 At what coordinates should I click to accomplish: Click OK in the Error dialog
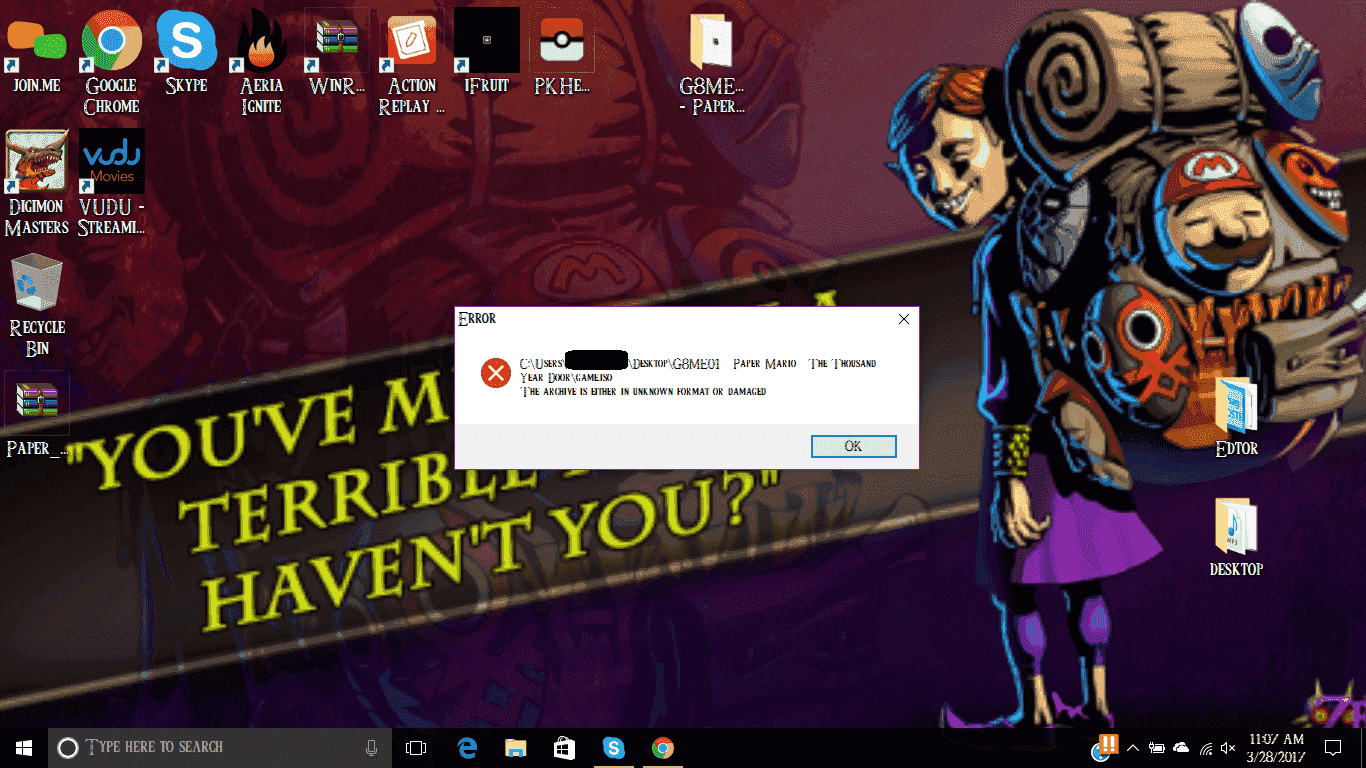pos(853,446)
